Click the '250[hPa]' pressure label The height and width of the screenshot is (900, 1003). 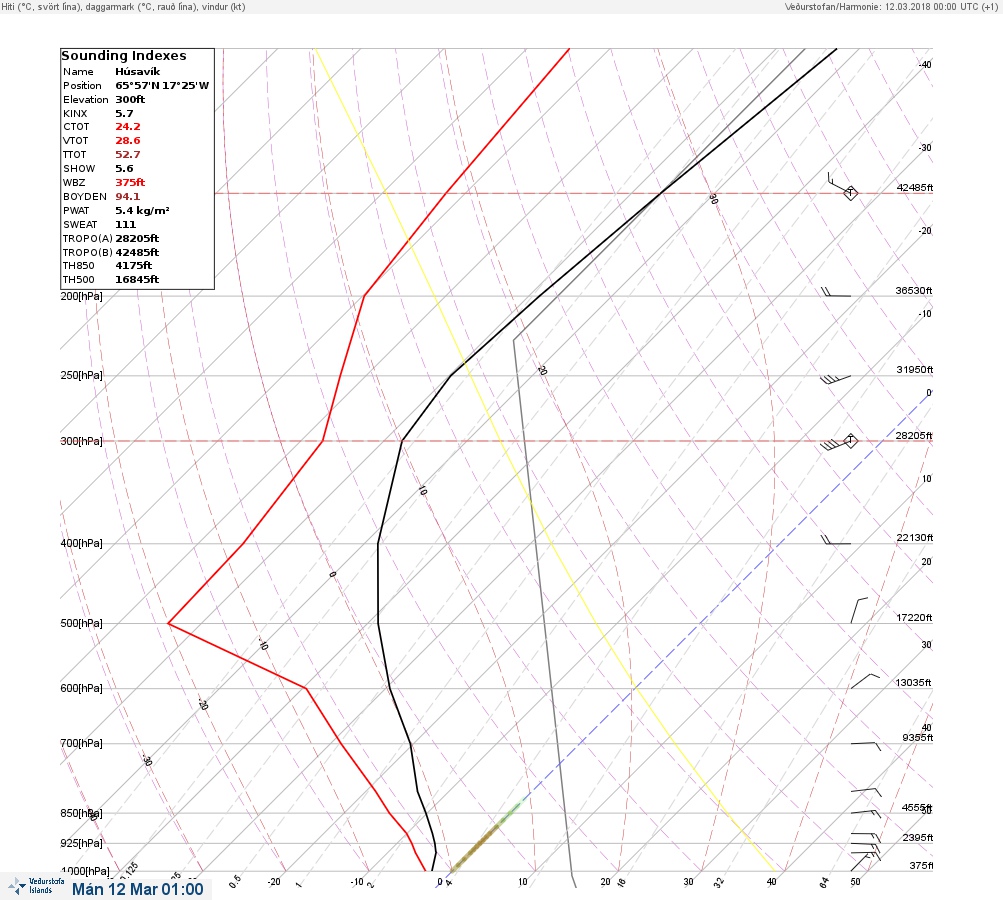click(x=81, y=375)
